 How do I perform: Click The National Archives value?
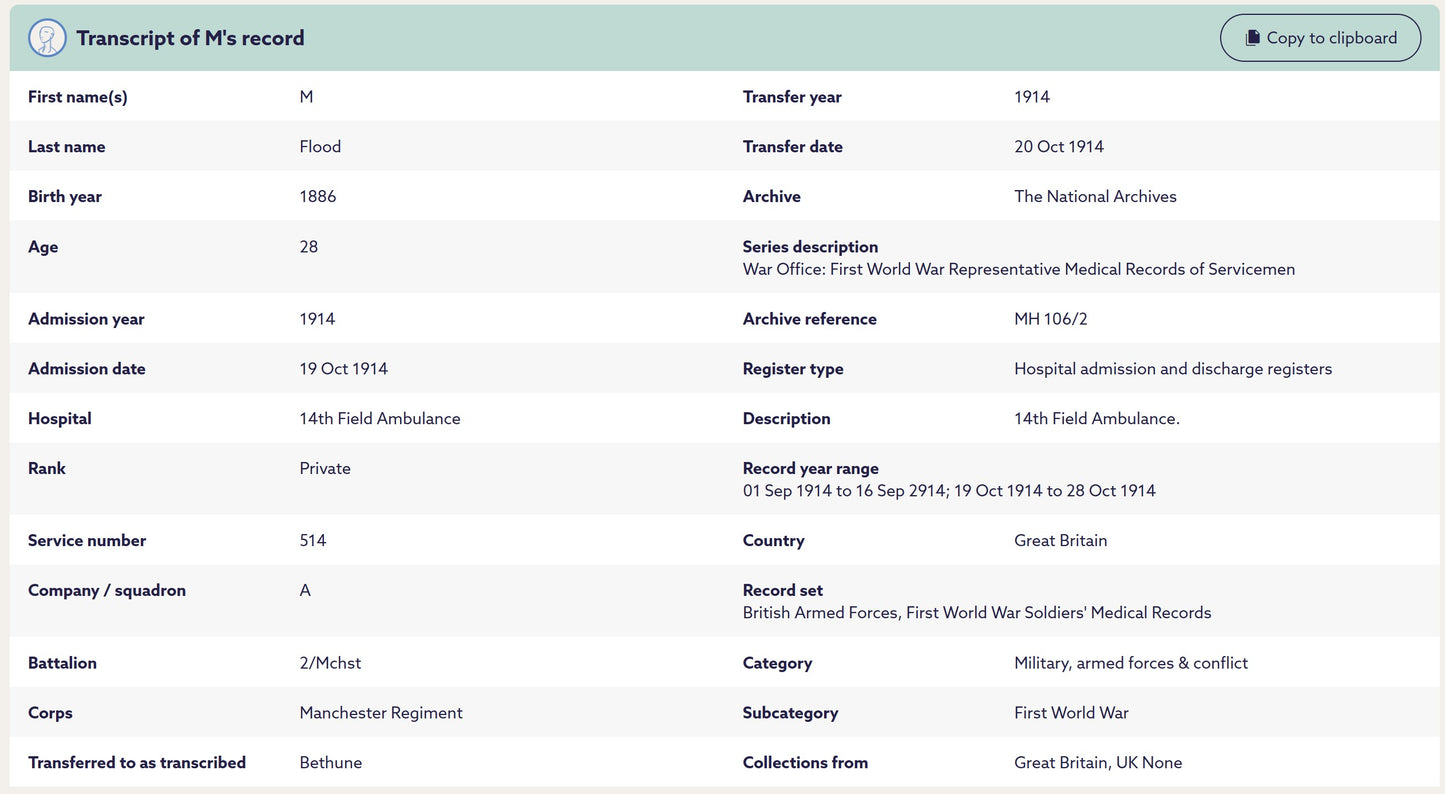point(1095,197)
